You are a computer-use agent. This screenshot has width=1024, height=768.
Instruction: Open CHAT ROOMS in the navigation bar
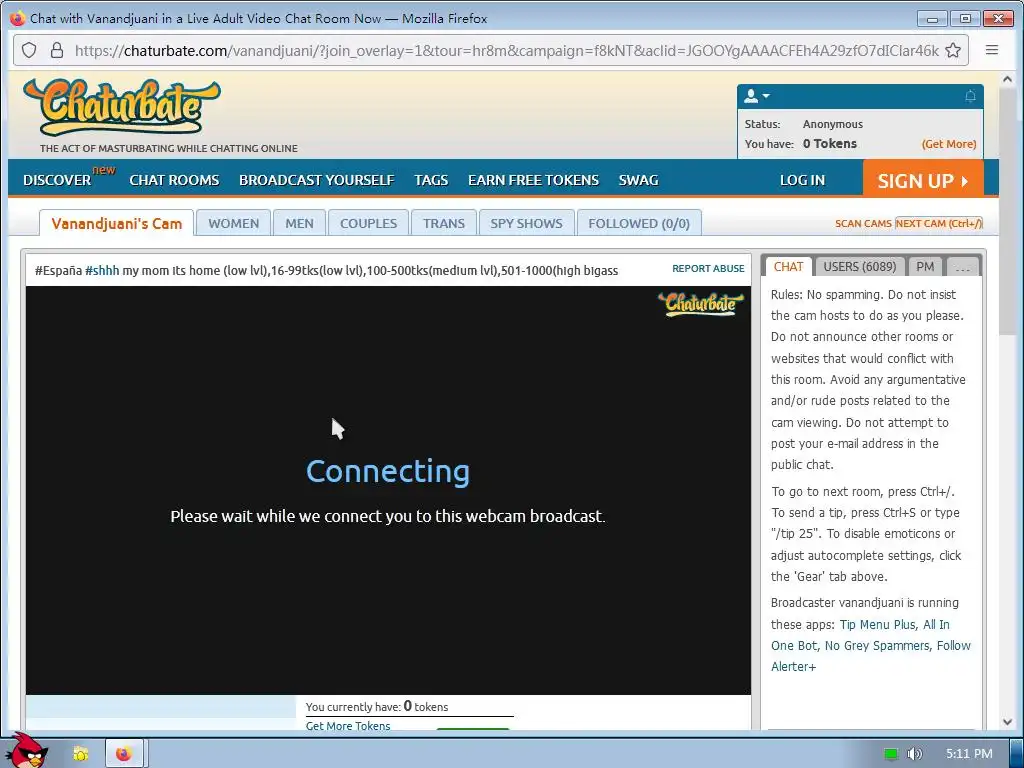[174, 180]
